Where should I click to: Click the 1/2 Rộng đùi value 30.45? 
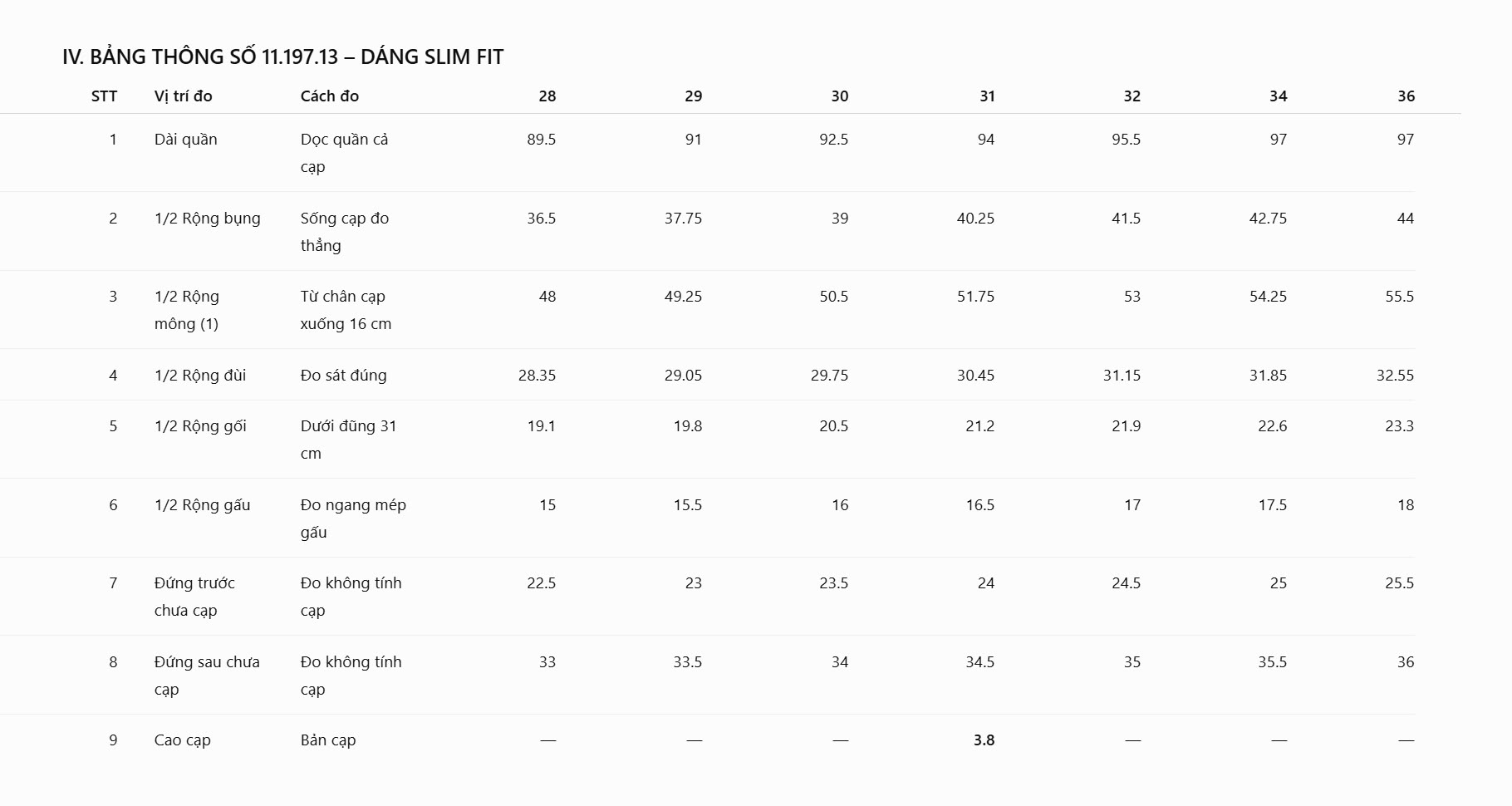coord(975,376)
